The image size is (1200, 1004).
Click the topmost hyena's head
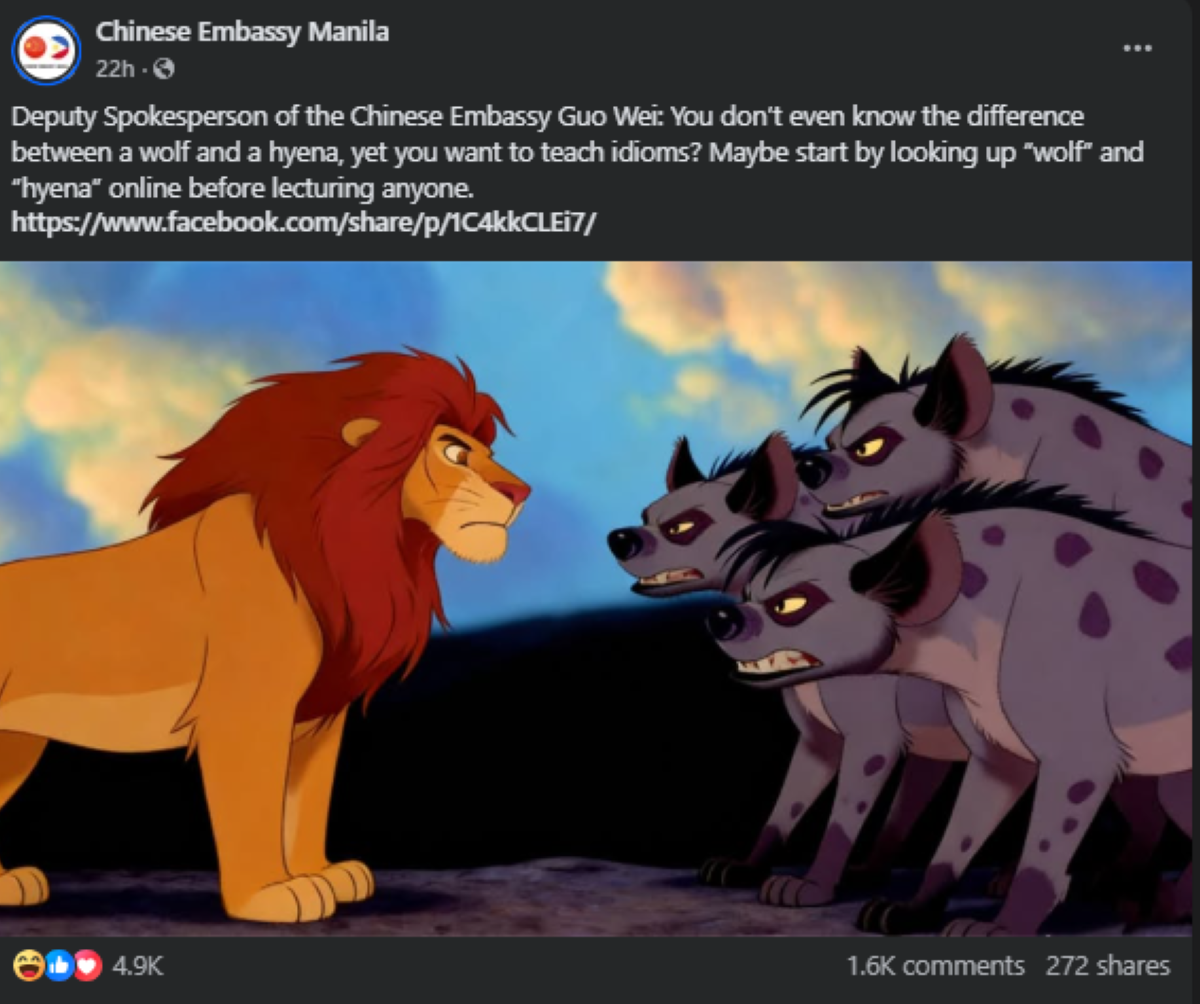(880, 440)
